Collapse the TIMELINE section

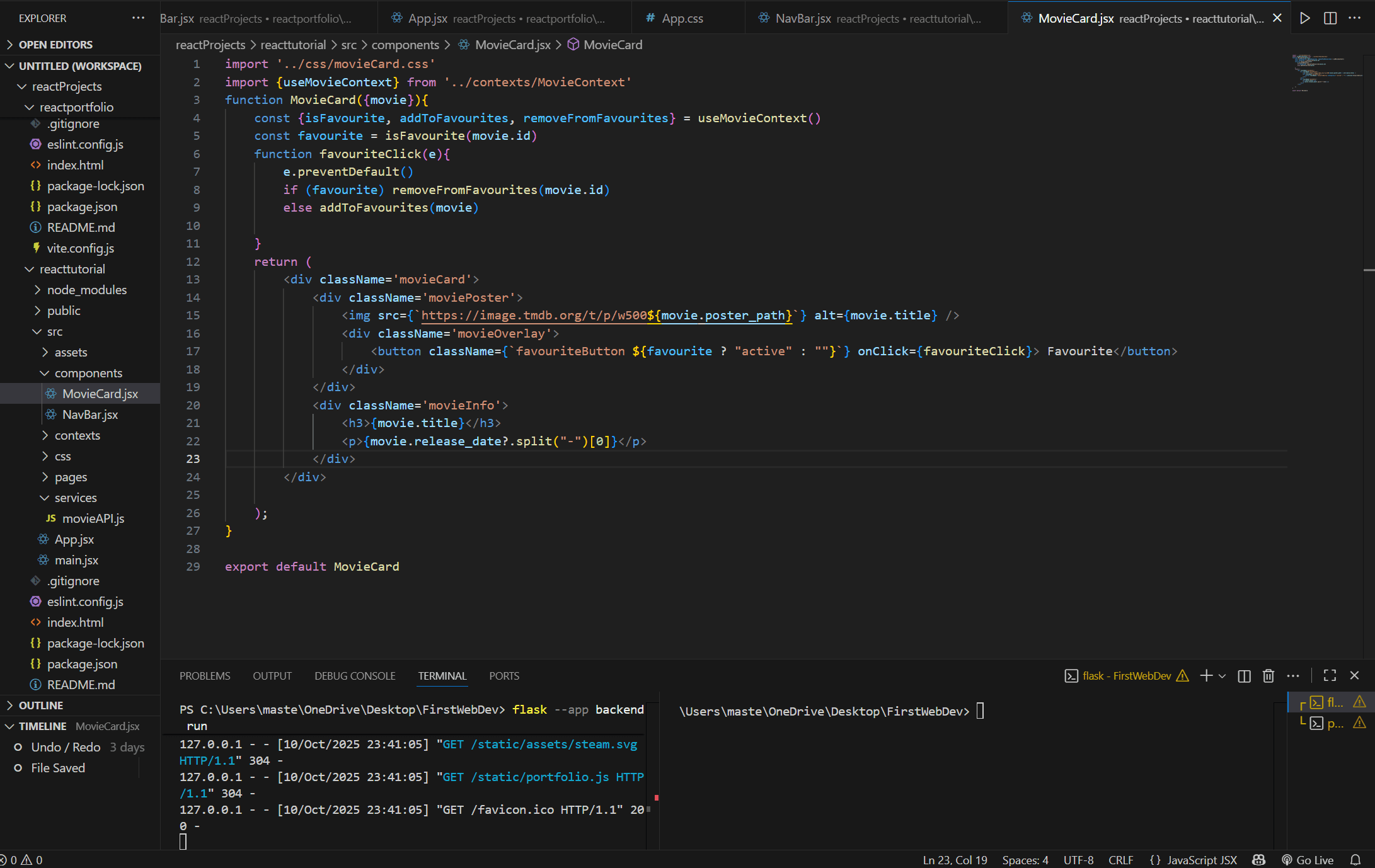coord(80,726)
